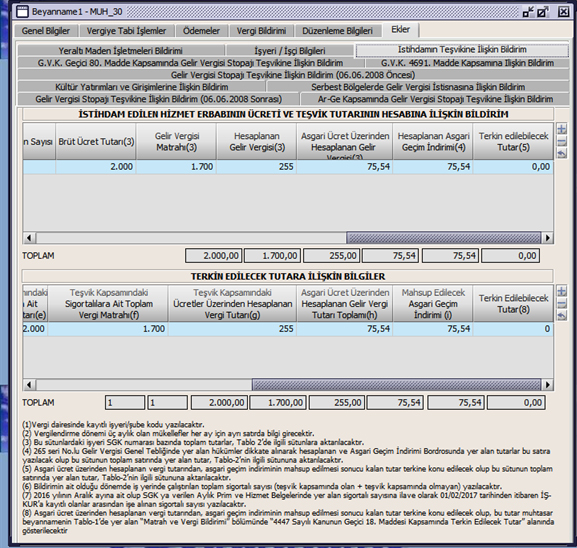
Task: Click upper table's horizontal scrollbar thumb
Action: (x=443, y=238)
